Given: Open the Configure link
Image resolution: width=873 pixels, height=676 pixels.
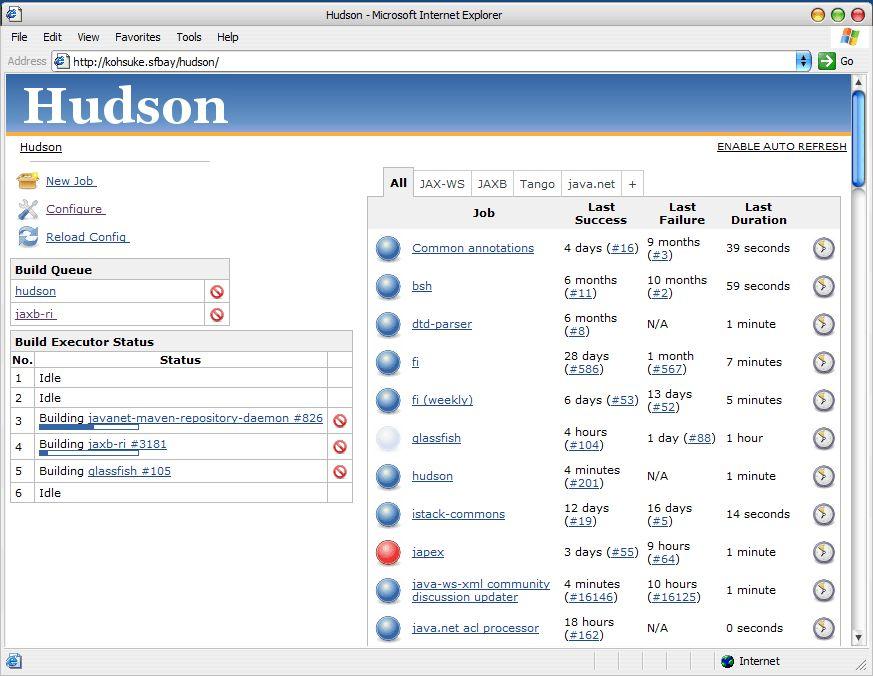Looking at the screenshot, I should 75,209.
